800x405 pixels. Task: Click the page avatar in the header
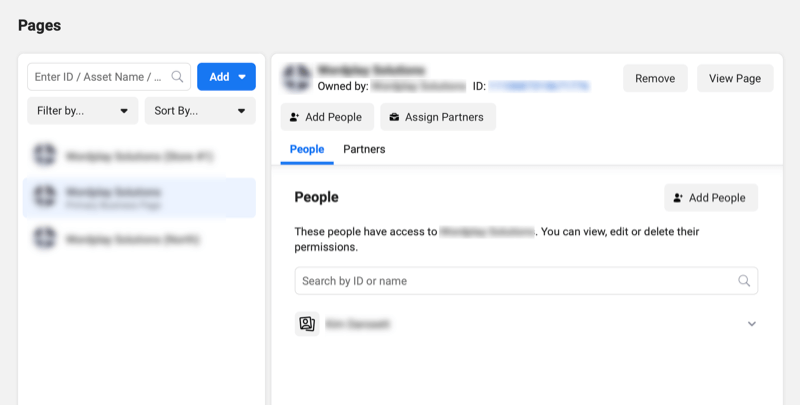(x=295, y=78)
